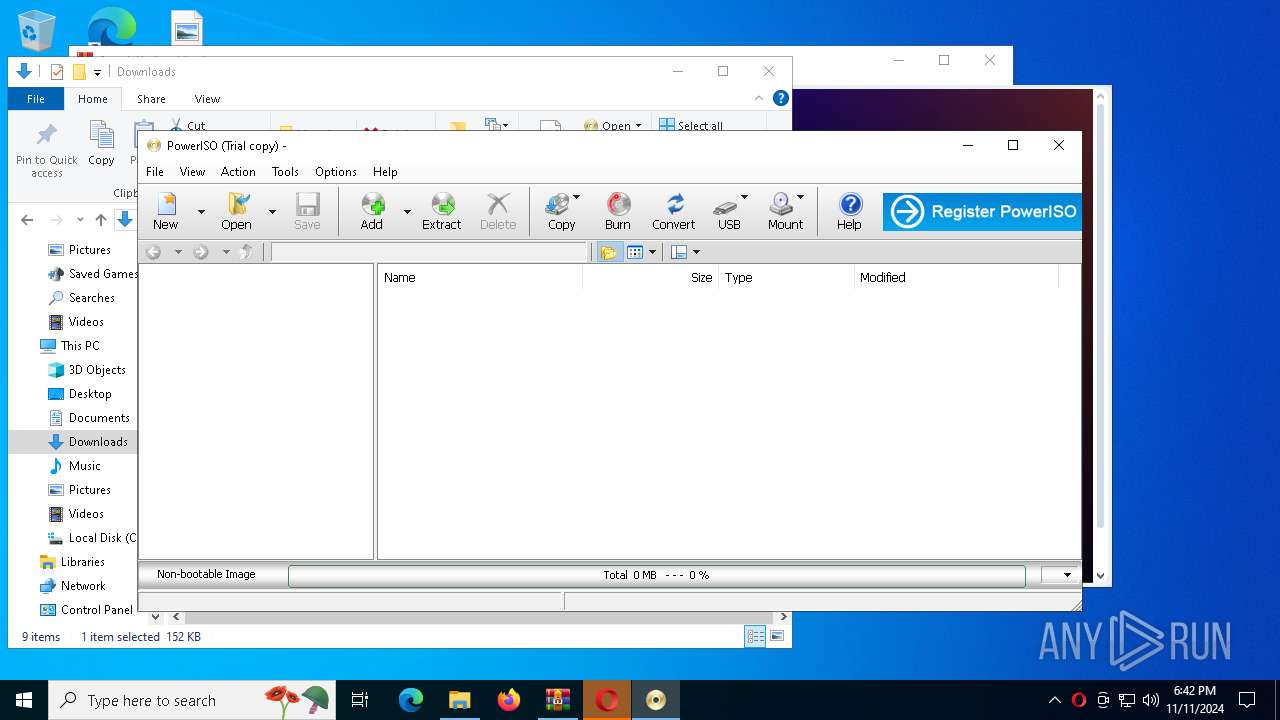Click the Convert toolbar icon
Viewport: 1280px width, 720px height.
[x=674, y=211]
